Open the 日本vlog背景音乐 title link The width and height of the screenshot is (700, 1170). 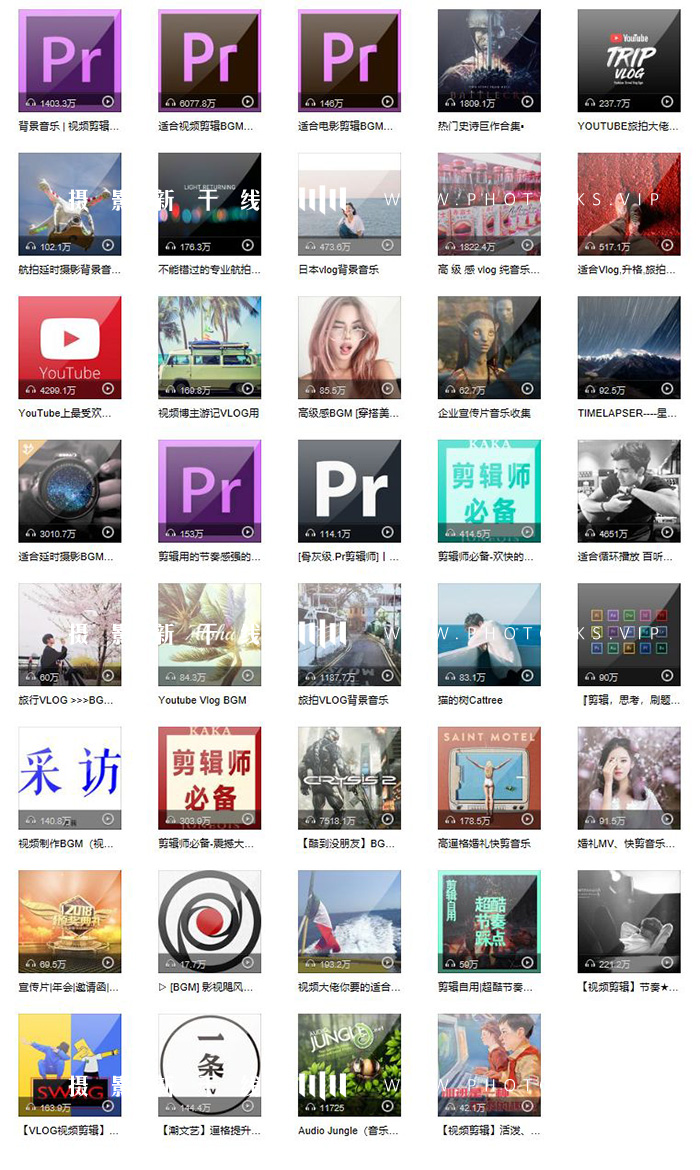tap(338, 269)
